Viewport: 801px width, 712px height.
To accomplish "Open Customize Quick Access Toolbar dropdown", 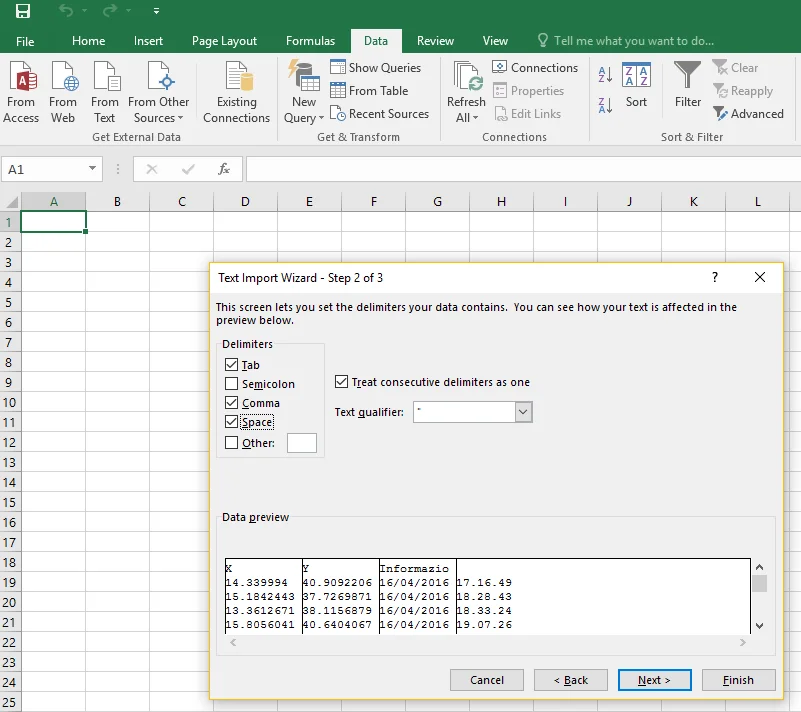I will pos(156,11).
